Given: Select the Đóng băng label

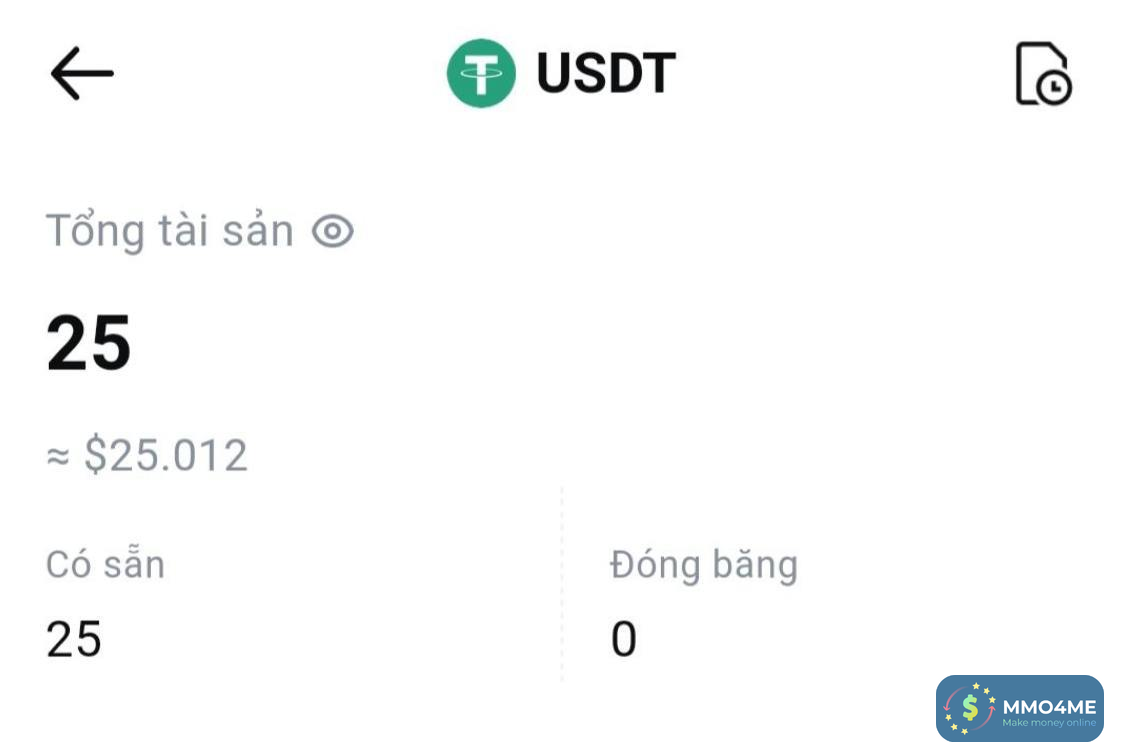Looking at the screenshot, I should click(704, 565).
